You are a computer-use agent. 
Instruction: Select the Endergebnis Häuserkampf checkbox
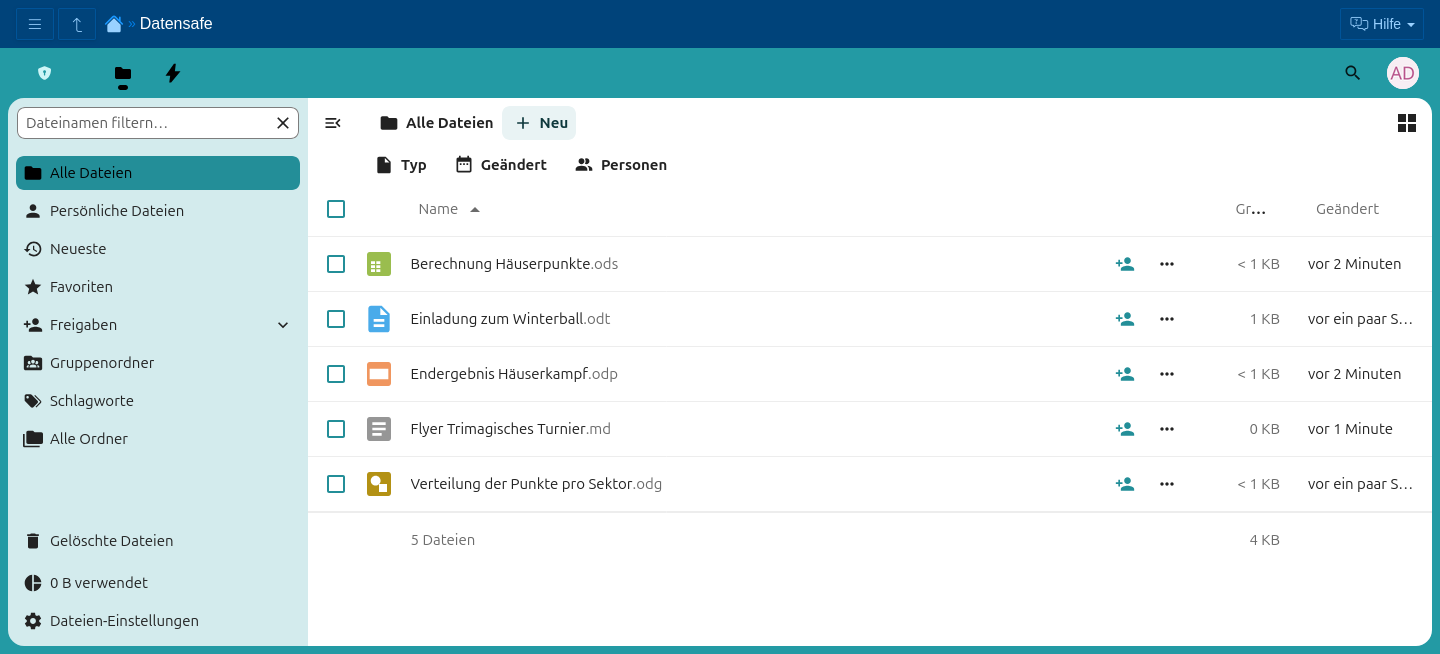click(x=336, y=374)
